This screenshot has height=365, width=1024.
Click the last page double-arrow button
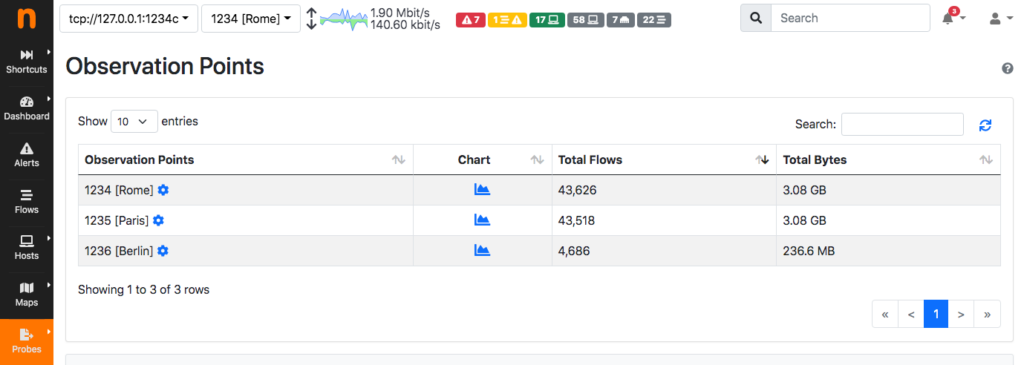click(x=987, y=314)
